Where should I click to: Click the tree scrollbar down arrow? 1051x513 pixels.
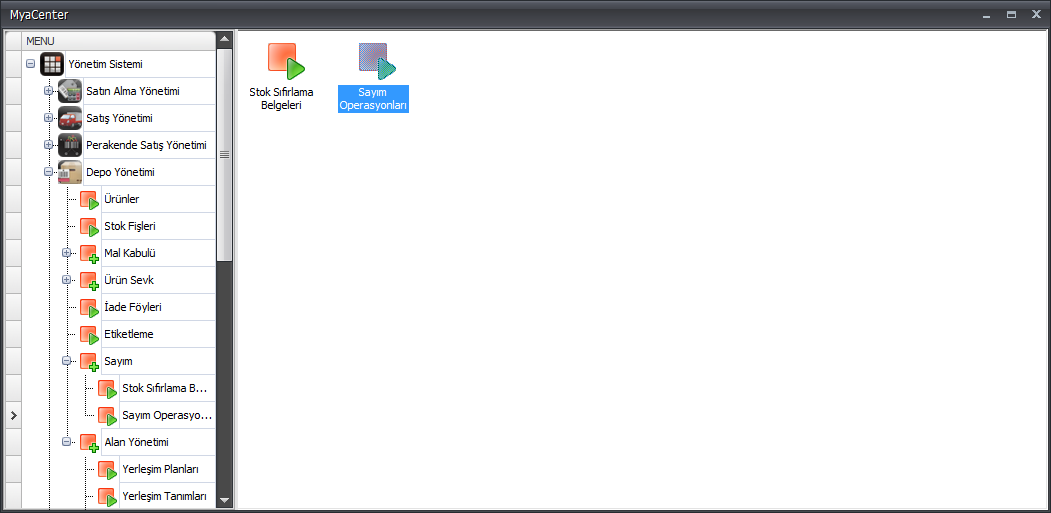[225, 500]
